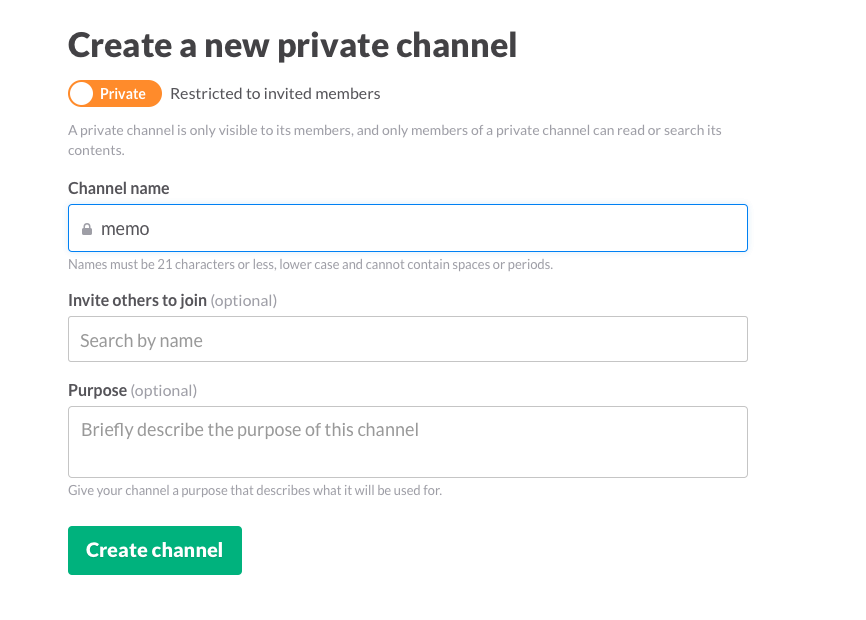The image size is (866, 620).
Task: Click "(optional)" beside the Purpose label
Action: pyautogui.click(x=163, y=390)
